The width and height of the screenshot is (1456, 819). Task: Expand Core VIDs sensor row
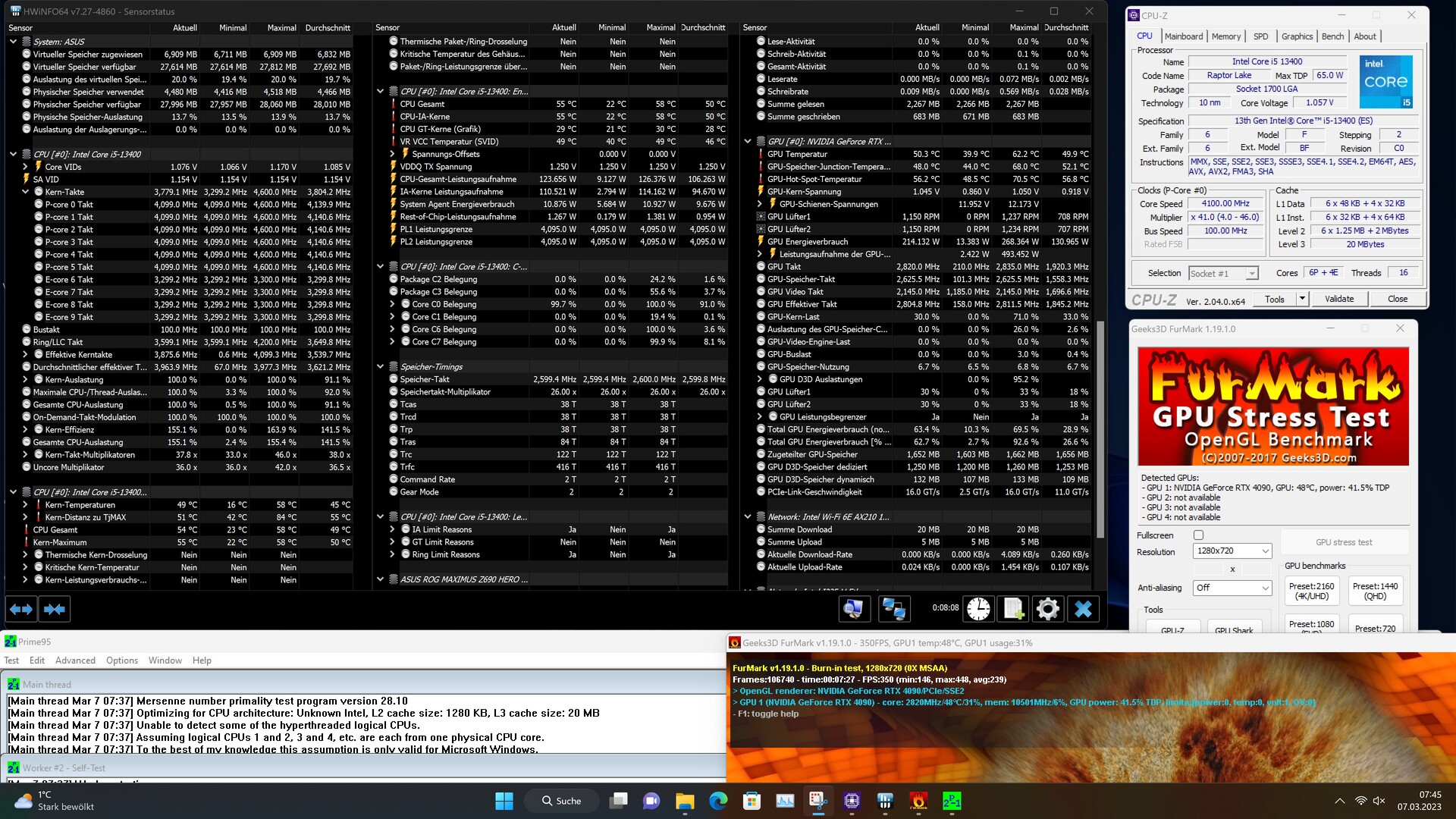click(x=25, y=167)
